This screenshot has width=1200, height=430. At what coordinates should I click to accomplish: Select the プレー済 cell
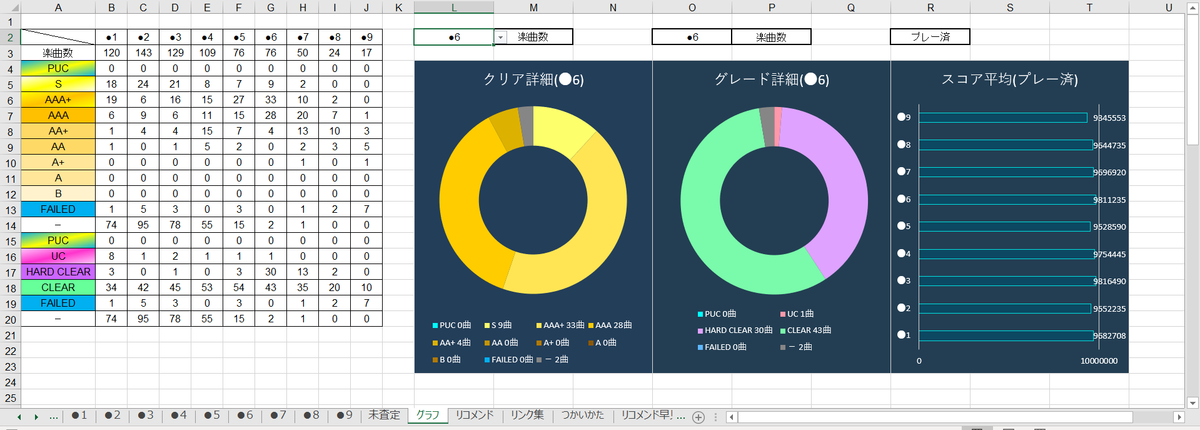[x=930, y=37]
